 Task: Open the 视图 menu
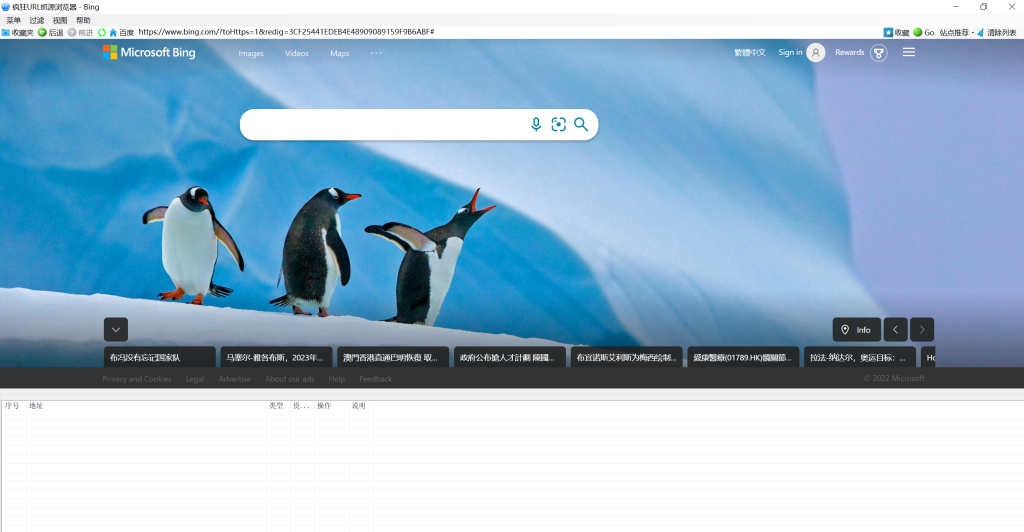[60, 20]
